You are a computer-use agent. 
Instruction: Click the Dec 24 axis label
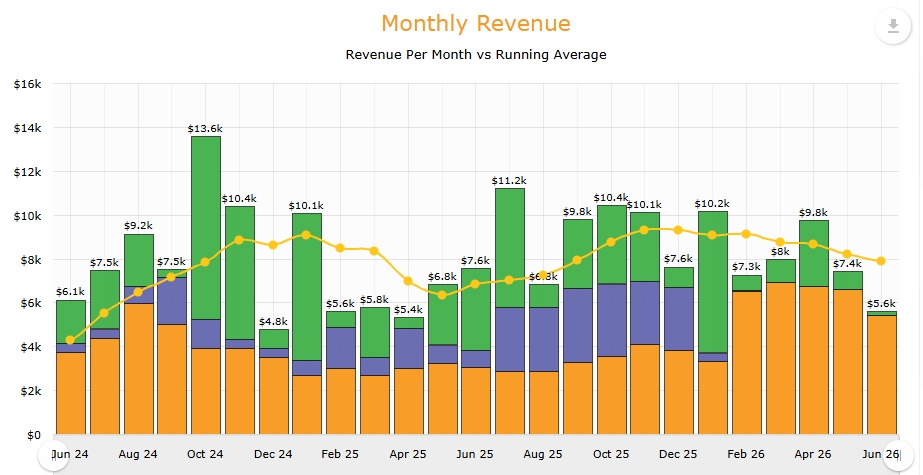click(x=273, y=454)
